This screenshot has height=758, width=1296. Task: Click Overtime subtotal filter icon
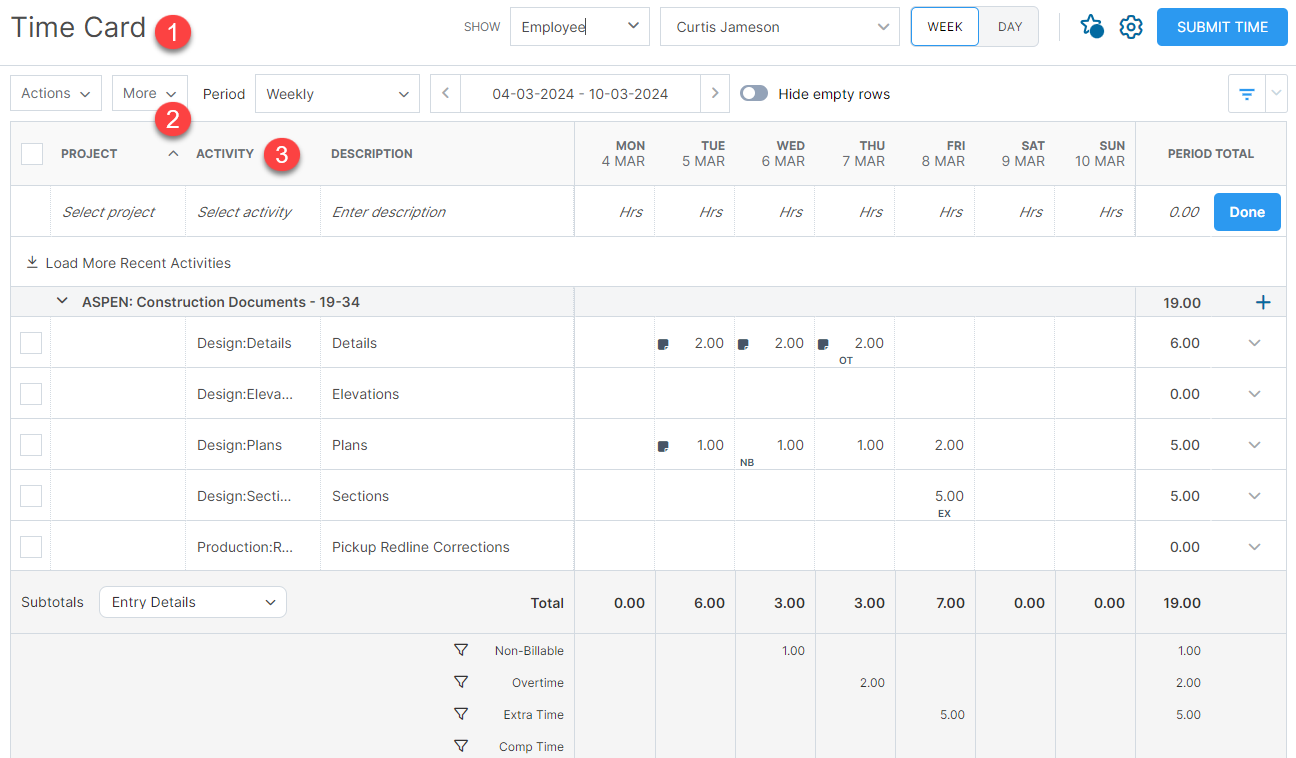(461, 683)
